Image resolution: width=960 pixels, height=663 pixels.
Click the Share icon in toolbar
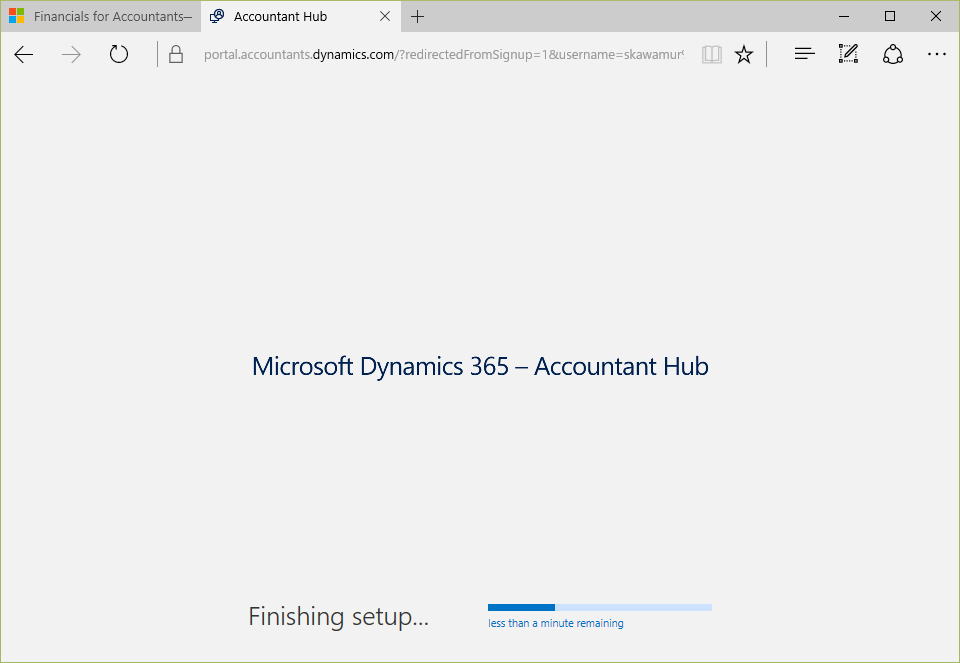click(893, 54)
